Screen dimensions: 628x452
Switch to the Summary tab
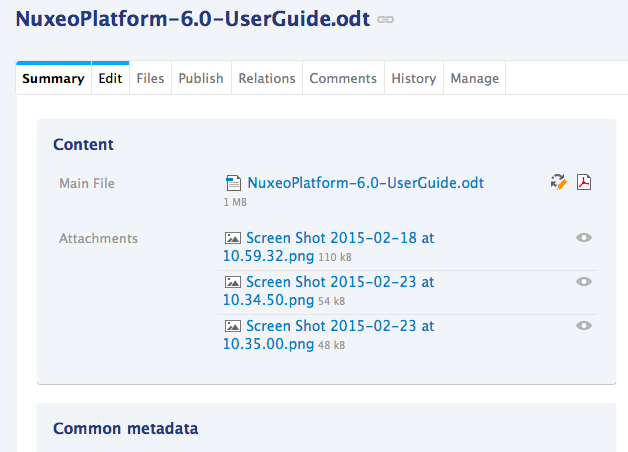[x=53, y=78]
